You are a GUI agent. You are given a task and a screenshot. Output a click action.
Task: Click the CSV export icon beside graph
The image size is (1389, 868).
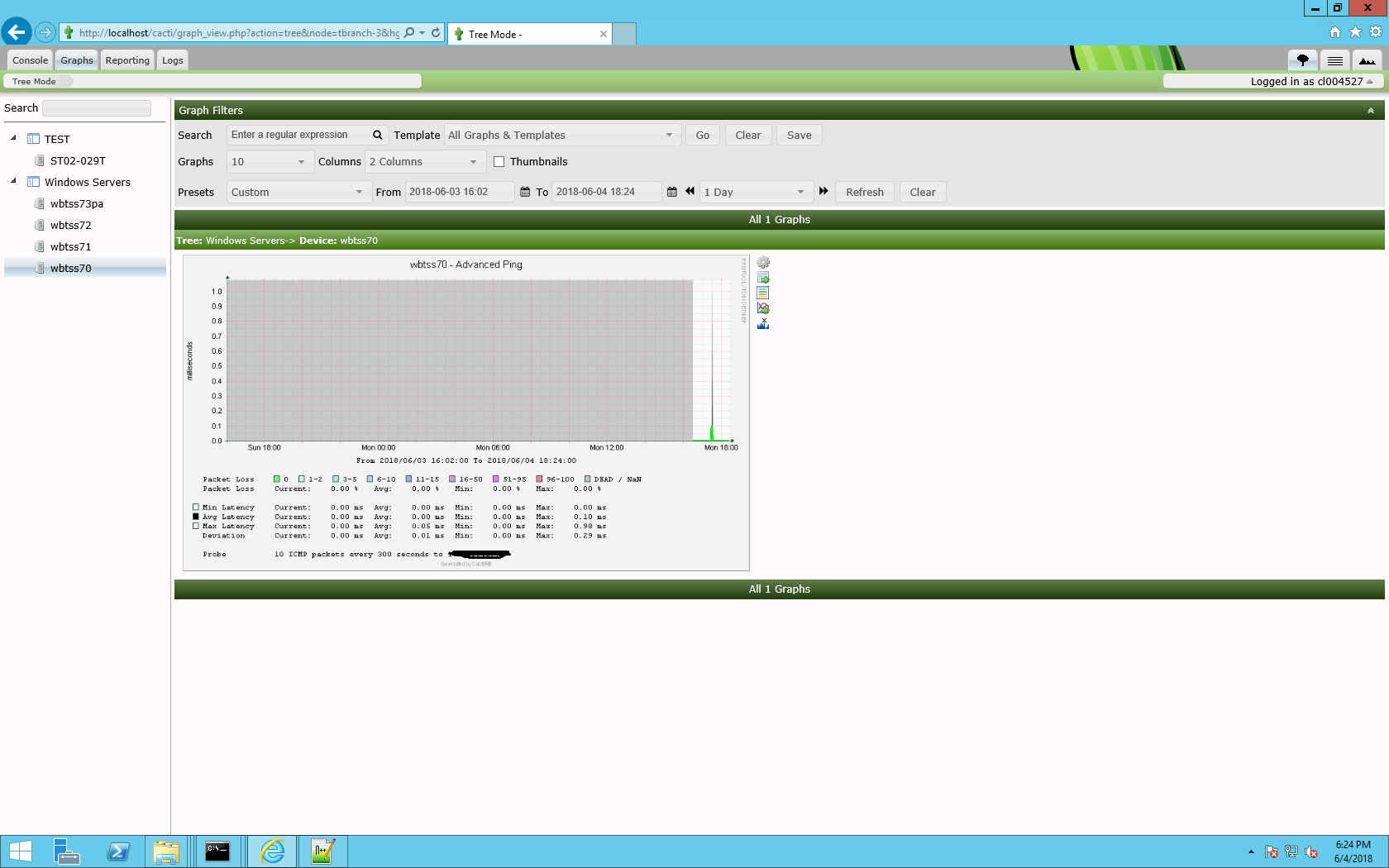tap(763, 278)
